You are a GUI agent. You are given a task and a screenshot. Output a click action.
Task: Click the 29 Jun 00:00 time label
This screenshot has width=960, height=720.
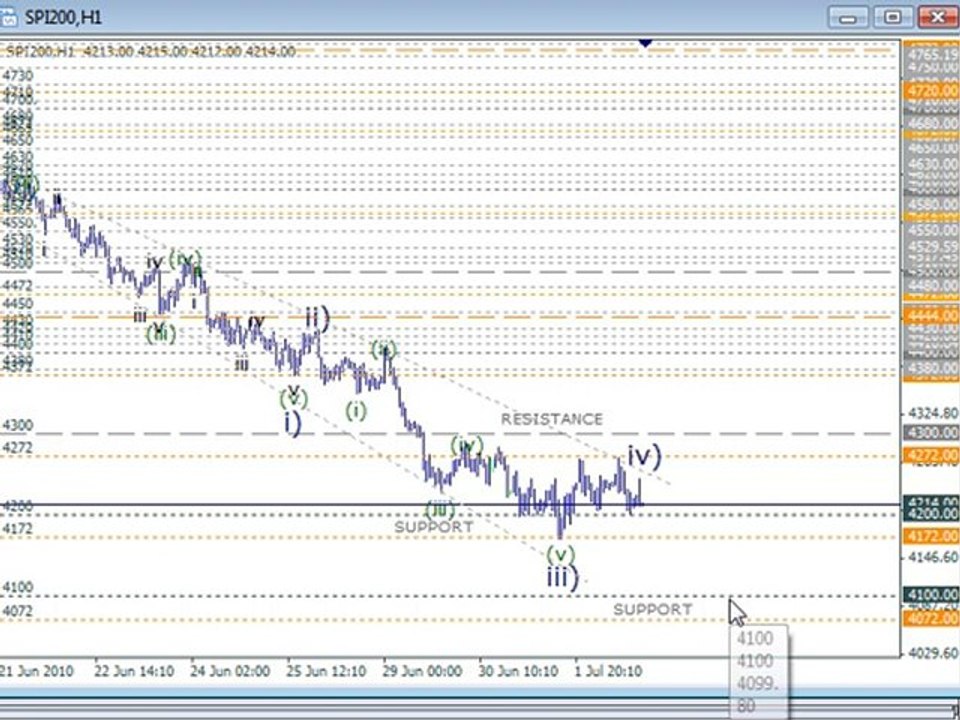[422, 671]
